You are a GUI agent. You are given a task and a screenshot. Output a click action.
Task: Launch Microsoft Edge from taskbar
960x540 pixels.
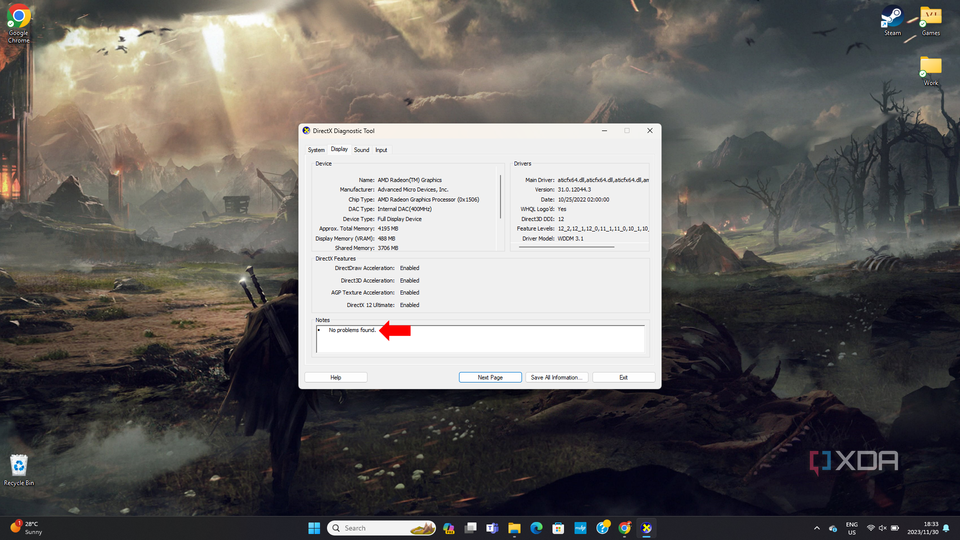(x=536, y=528)
